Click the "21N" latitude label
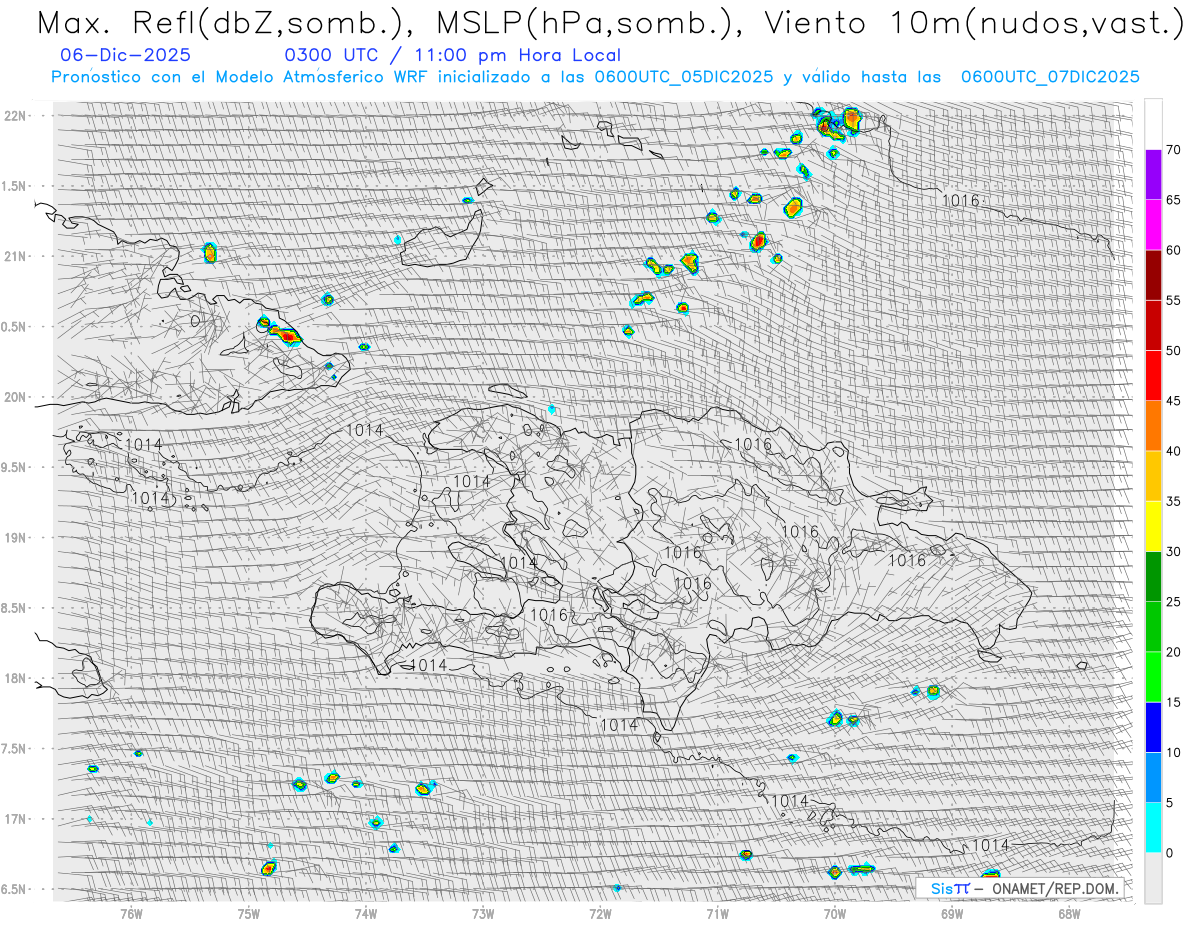 [x=15, y=256]
